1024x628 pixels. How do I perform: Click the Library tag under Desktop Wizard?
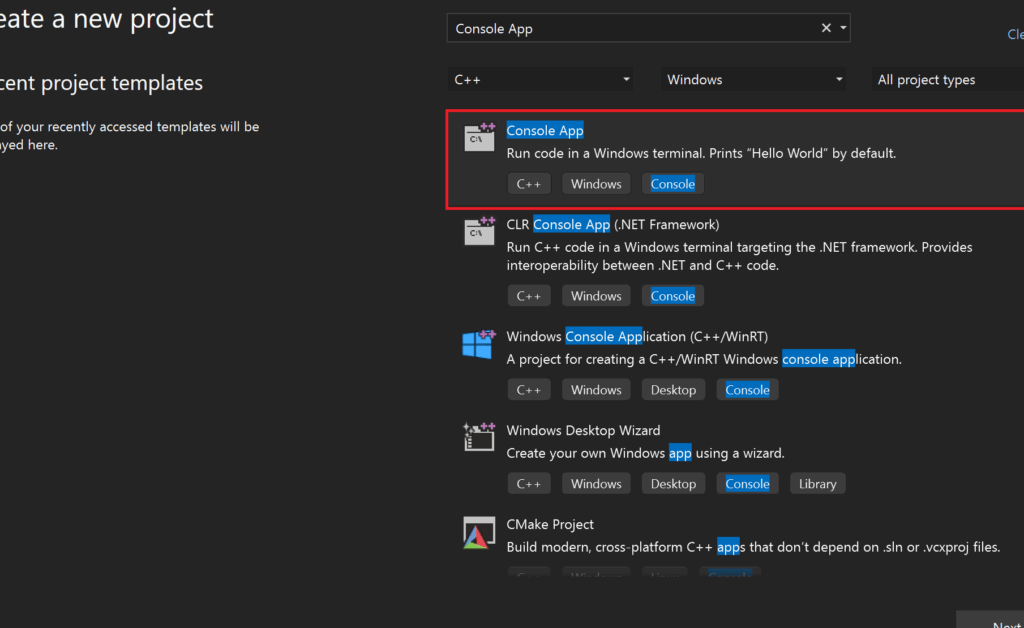coord(817,484)
